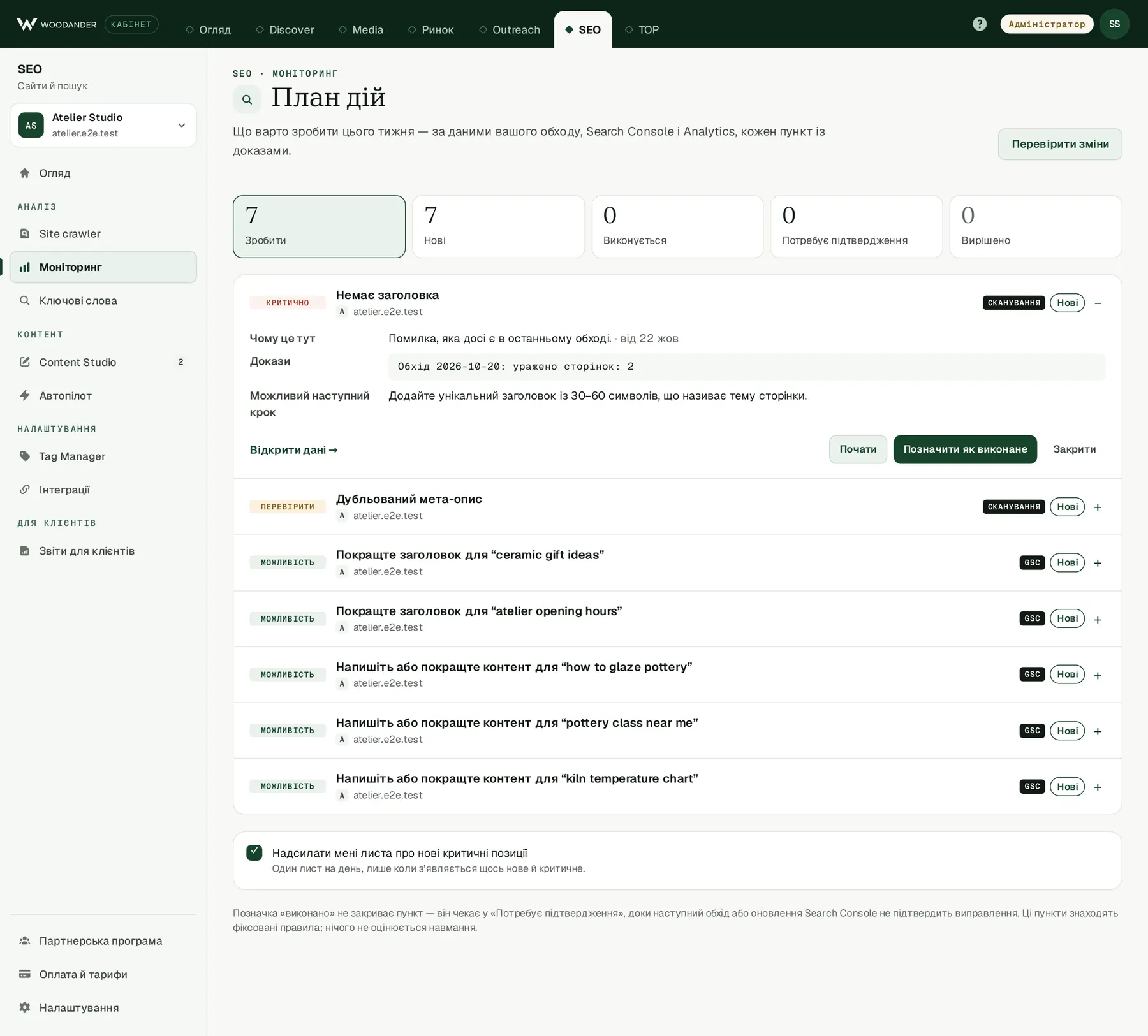The height and width of the screenshot is (1036, 1148).
Task: Open the SS user avatar menu
Action: tap(1114, 24)
